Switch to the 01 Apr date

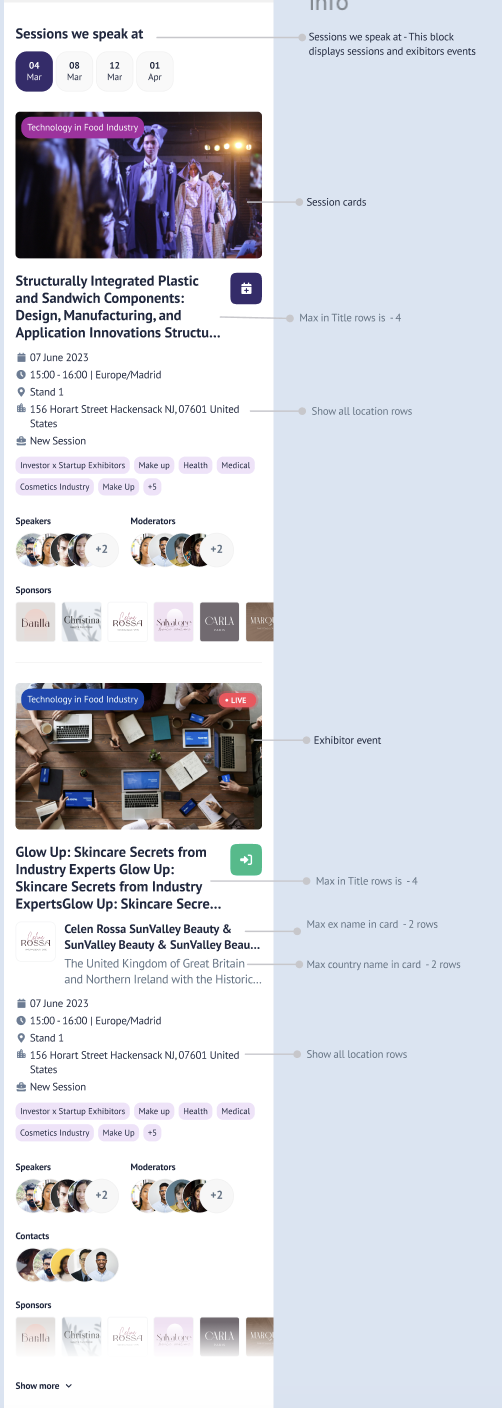155,72
